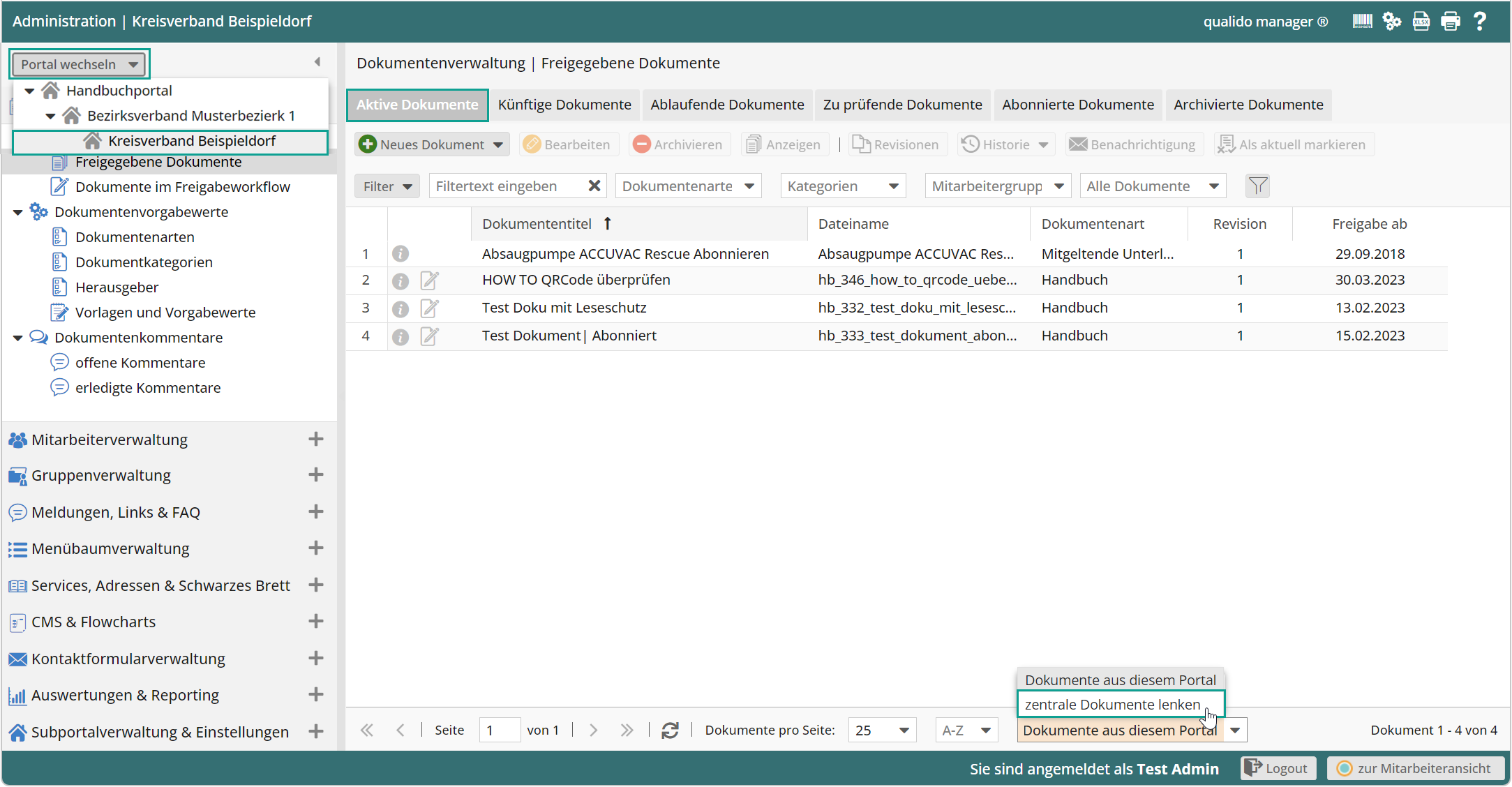Expand Gruppenverwaltung with its plus icon
This screenshot has width=1512, height=787.
coord(316,475)
